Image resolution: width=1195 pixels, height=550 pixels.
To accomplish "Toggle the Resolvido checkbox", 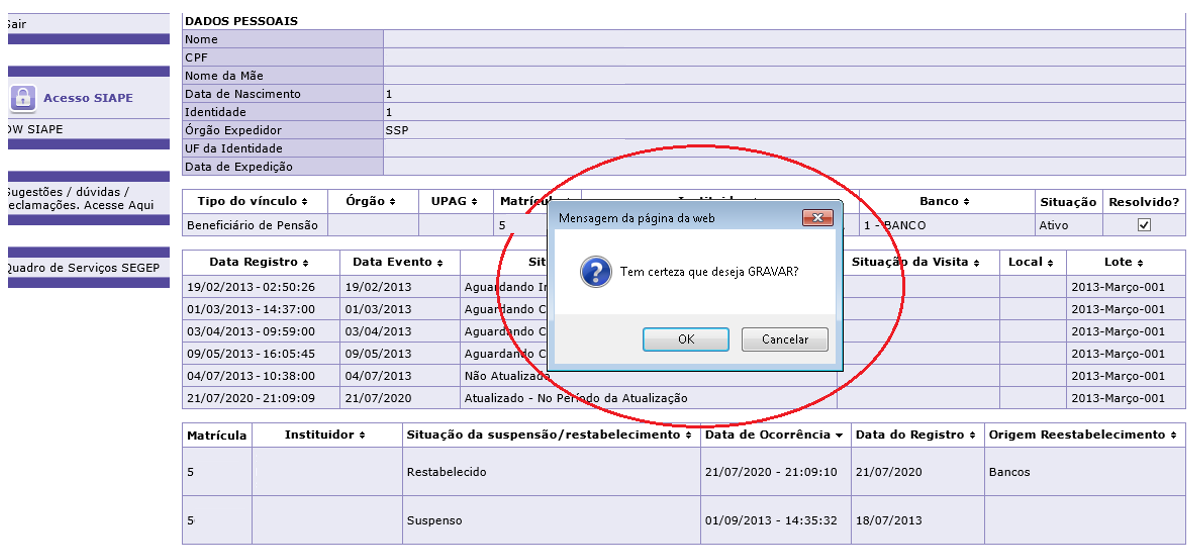I will coord(1144,225).
